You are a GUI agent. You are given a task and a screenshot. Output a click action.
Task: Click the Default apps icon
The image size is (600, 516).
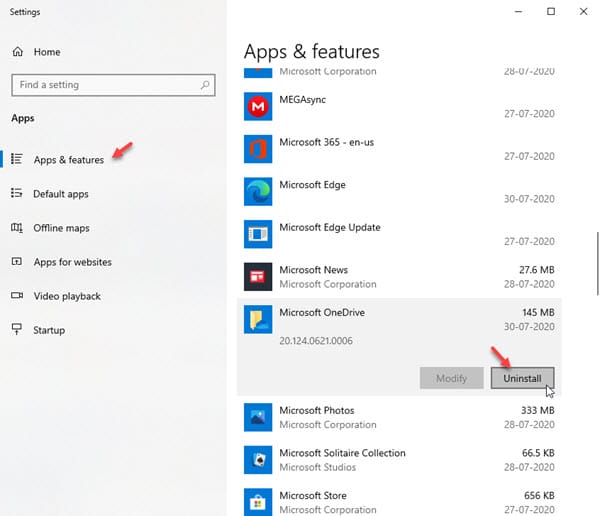coord(16,193)
